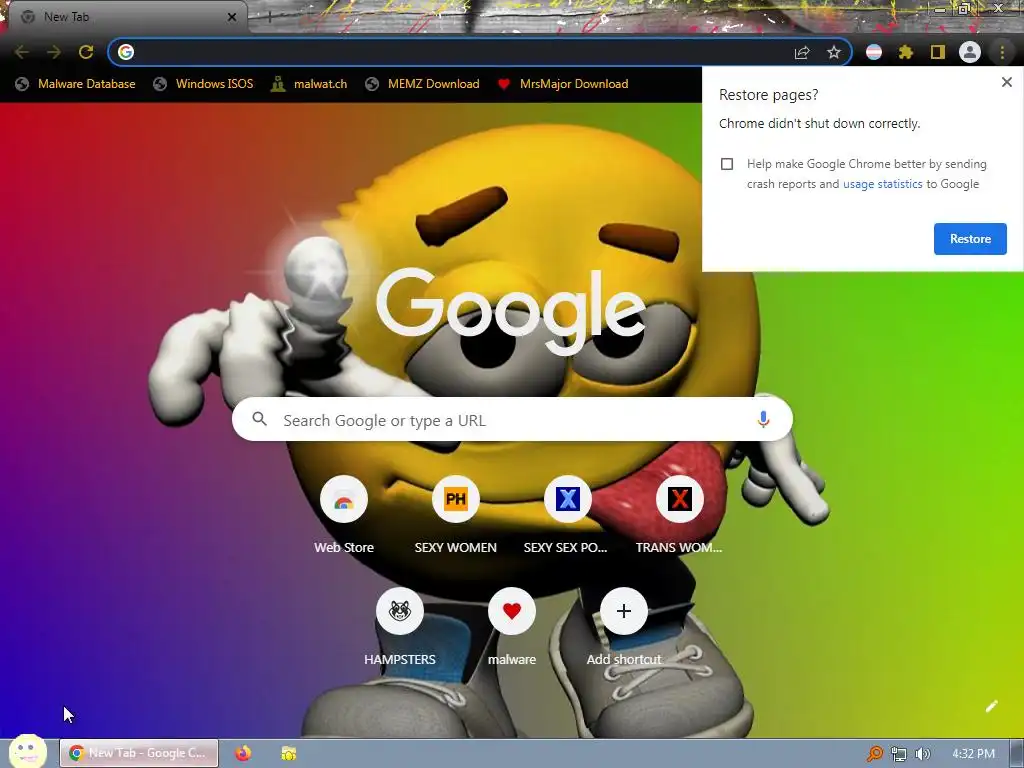
Task: Click the striped flag extension icon
Action: coord(874,52)
